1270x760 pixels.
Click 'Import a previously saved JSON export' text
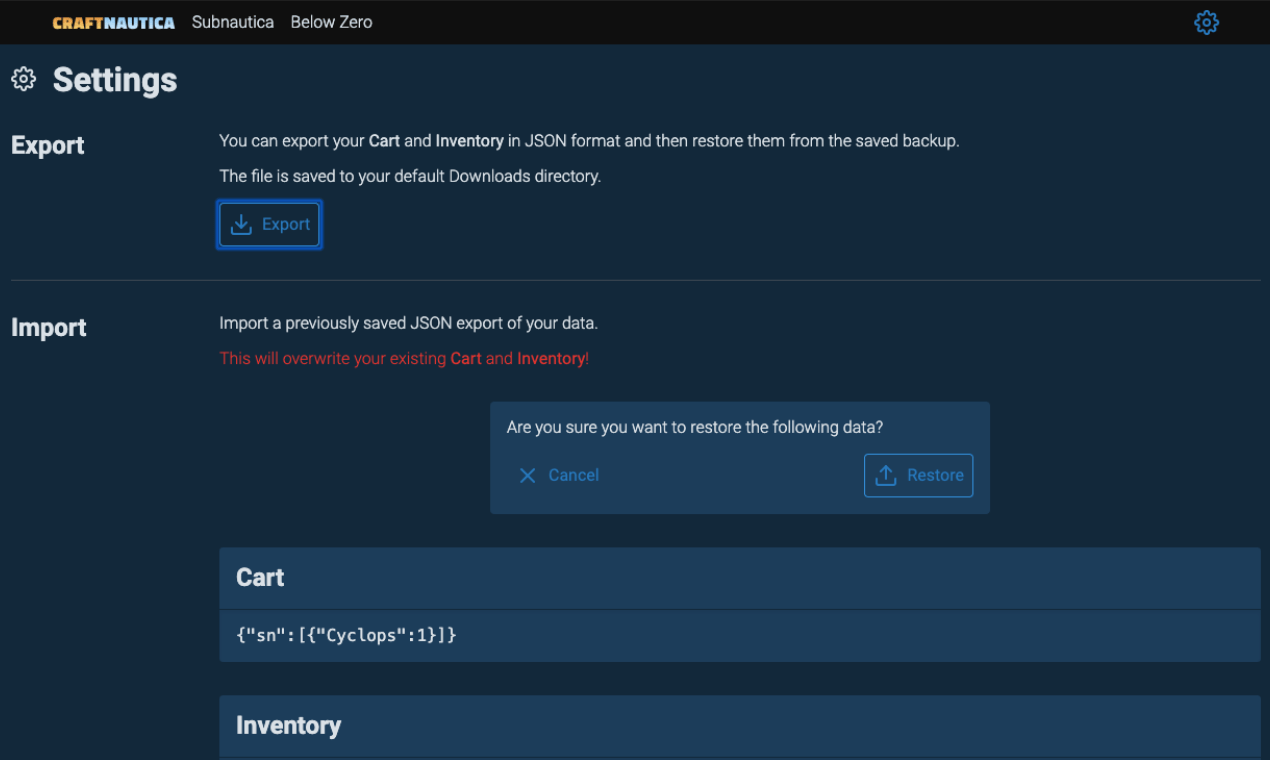coord(408,323)
